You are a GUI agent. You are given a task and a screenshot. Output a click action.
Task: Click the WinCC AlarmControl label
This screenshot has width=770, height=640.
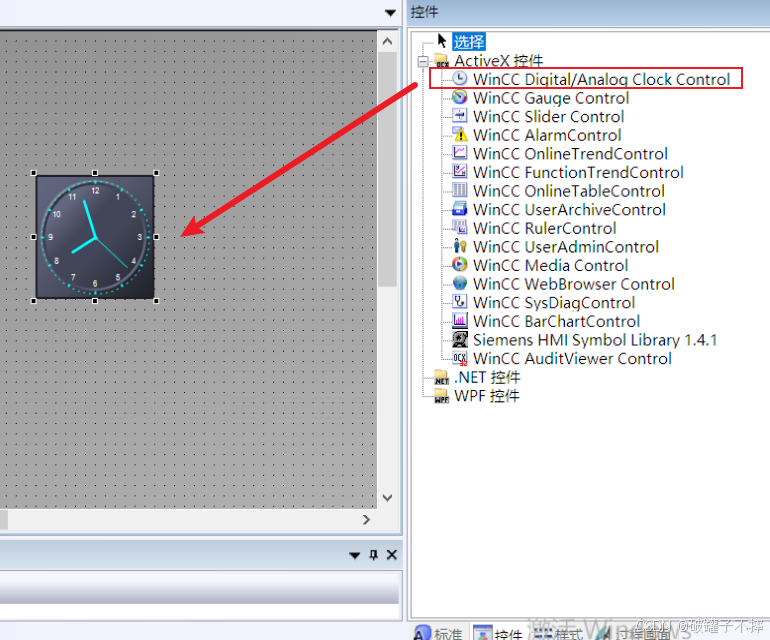click(x=547, y=135)
